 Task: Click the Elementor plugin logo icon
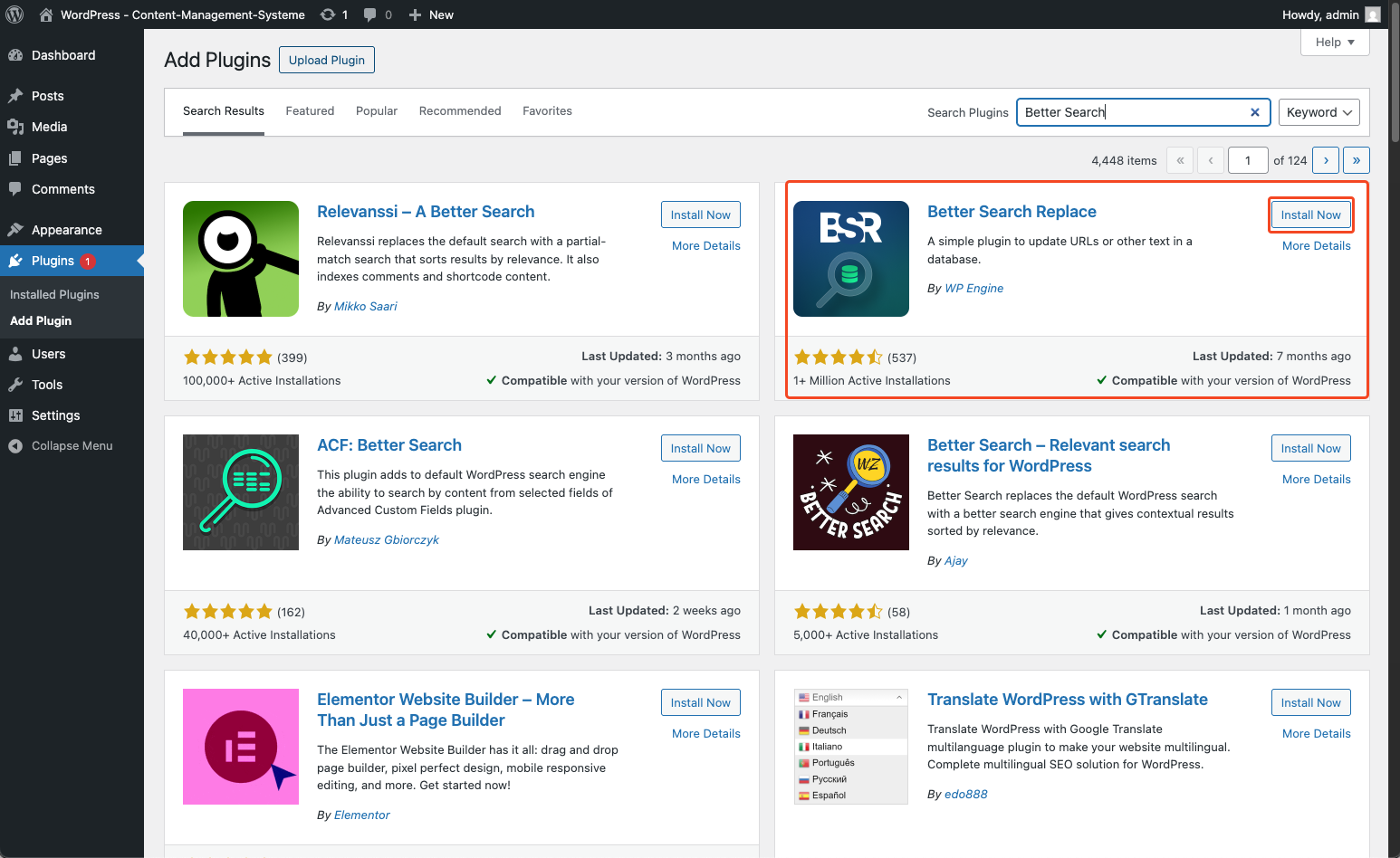(x=241, y=747)
